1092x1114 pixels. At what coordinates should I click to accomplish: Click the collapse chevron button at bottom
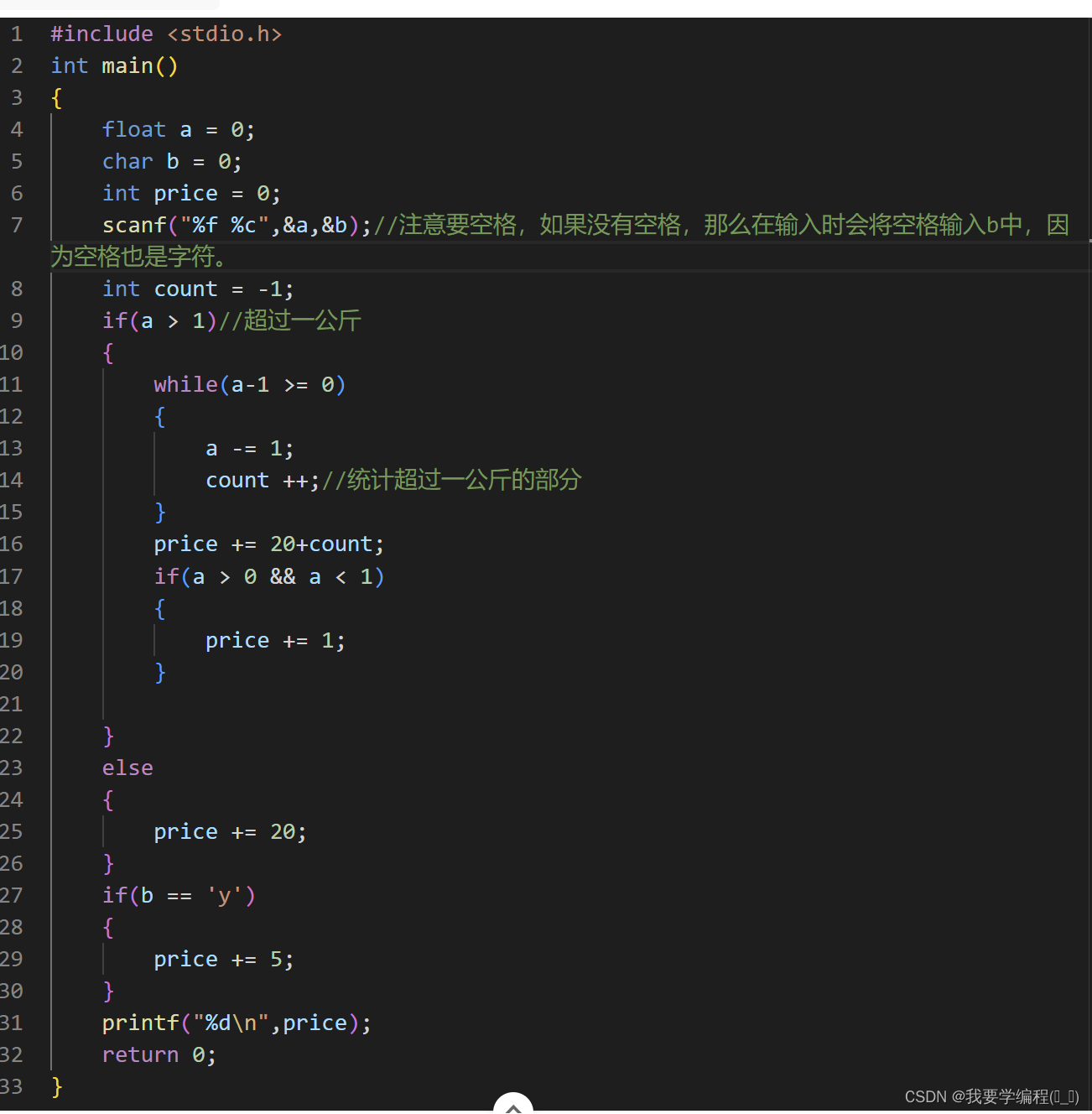pos(513,1104)
